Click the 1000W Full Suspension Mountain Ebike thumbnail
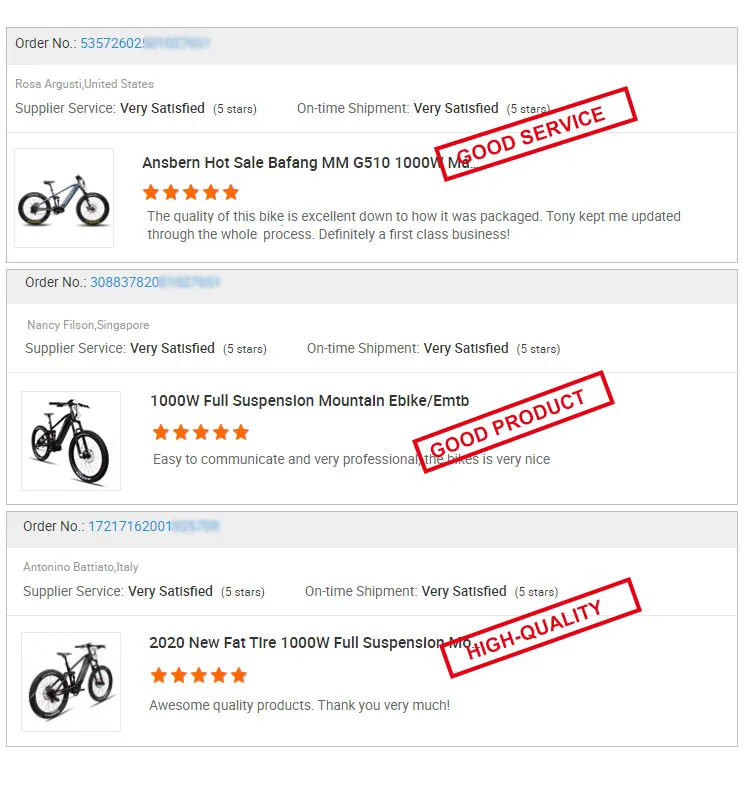The width and height of the screenshot is (750, 789). (x=71, y=440)
